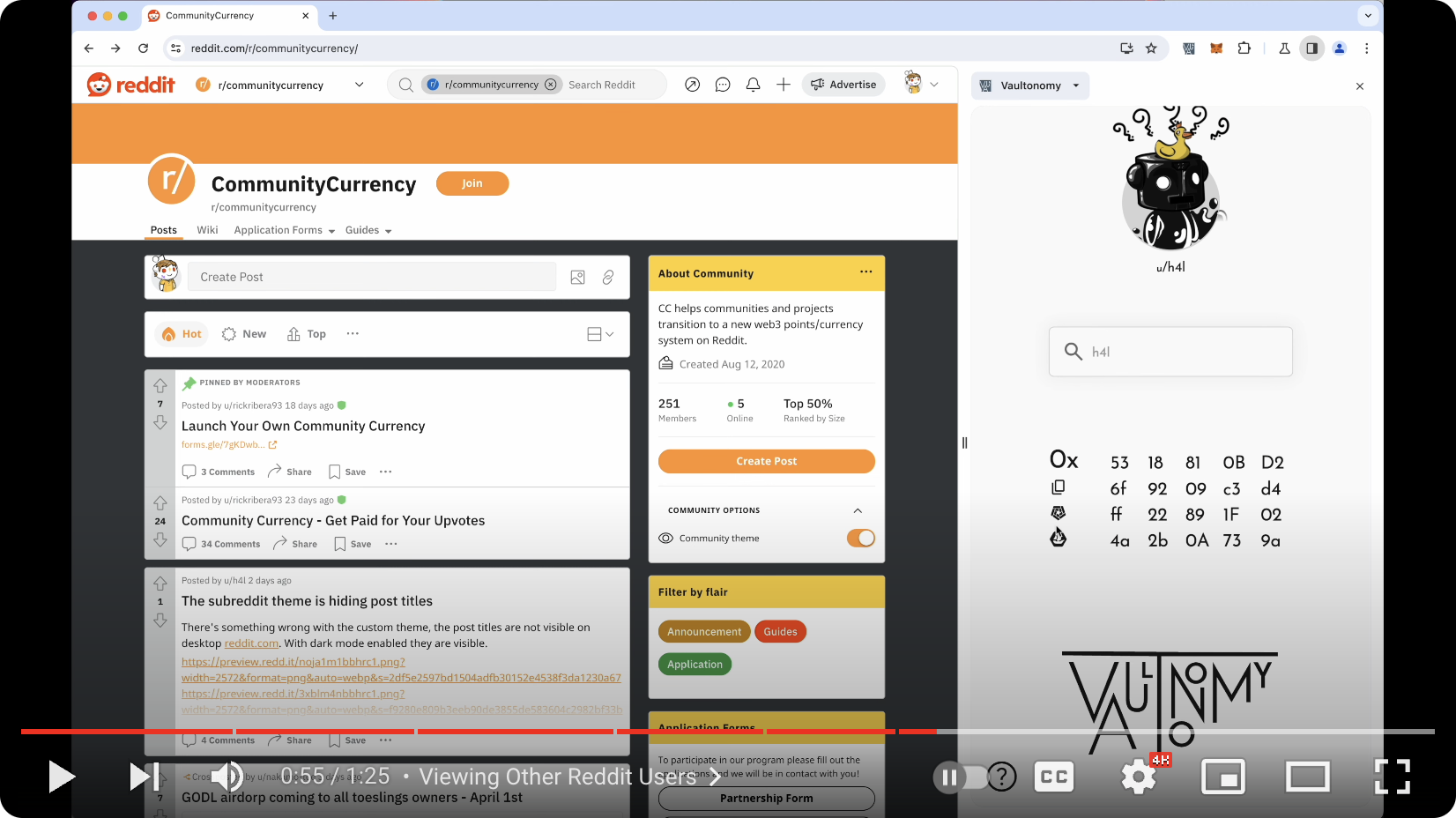Screen dimensions: 1456x818
Task: Join the CommunityCurrency community
Action: click(472, 183)
